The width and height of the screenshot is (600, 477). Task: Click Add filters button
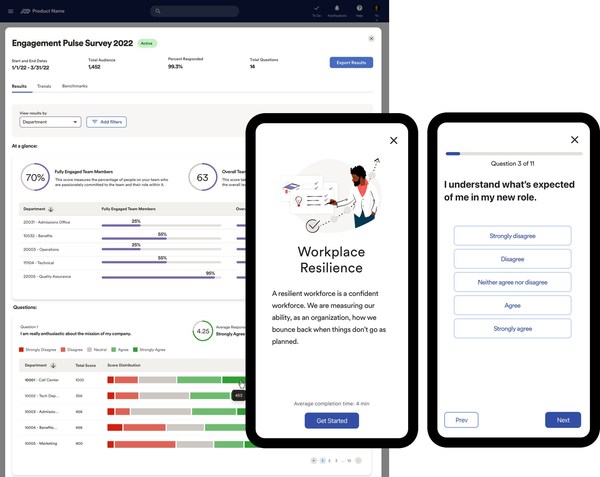[x=107, y=122]
